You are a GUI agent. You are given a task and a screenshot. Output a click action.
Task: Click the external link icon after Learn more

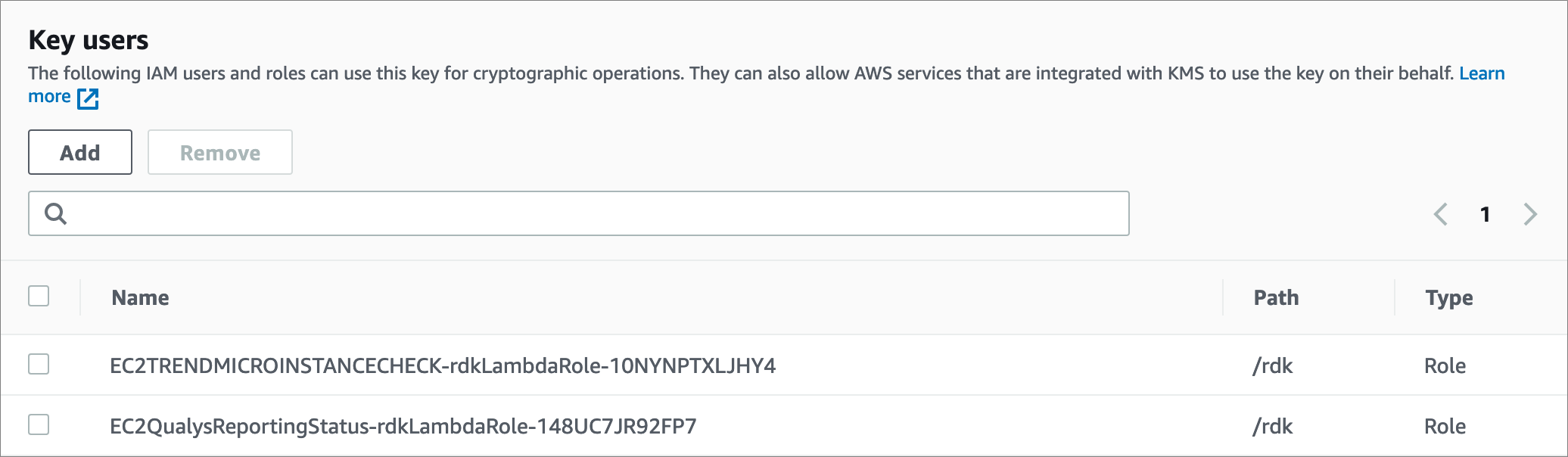click(x=88, y=98)
